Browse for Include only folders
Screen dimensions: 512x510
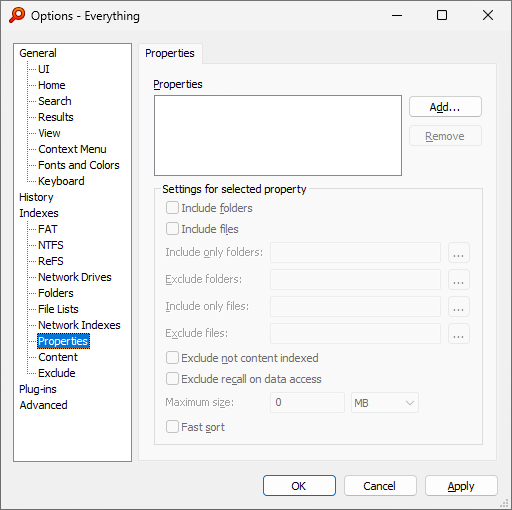point(459,253)
